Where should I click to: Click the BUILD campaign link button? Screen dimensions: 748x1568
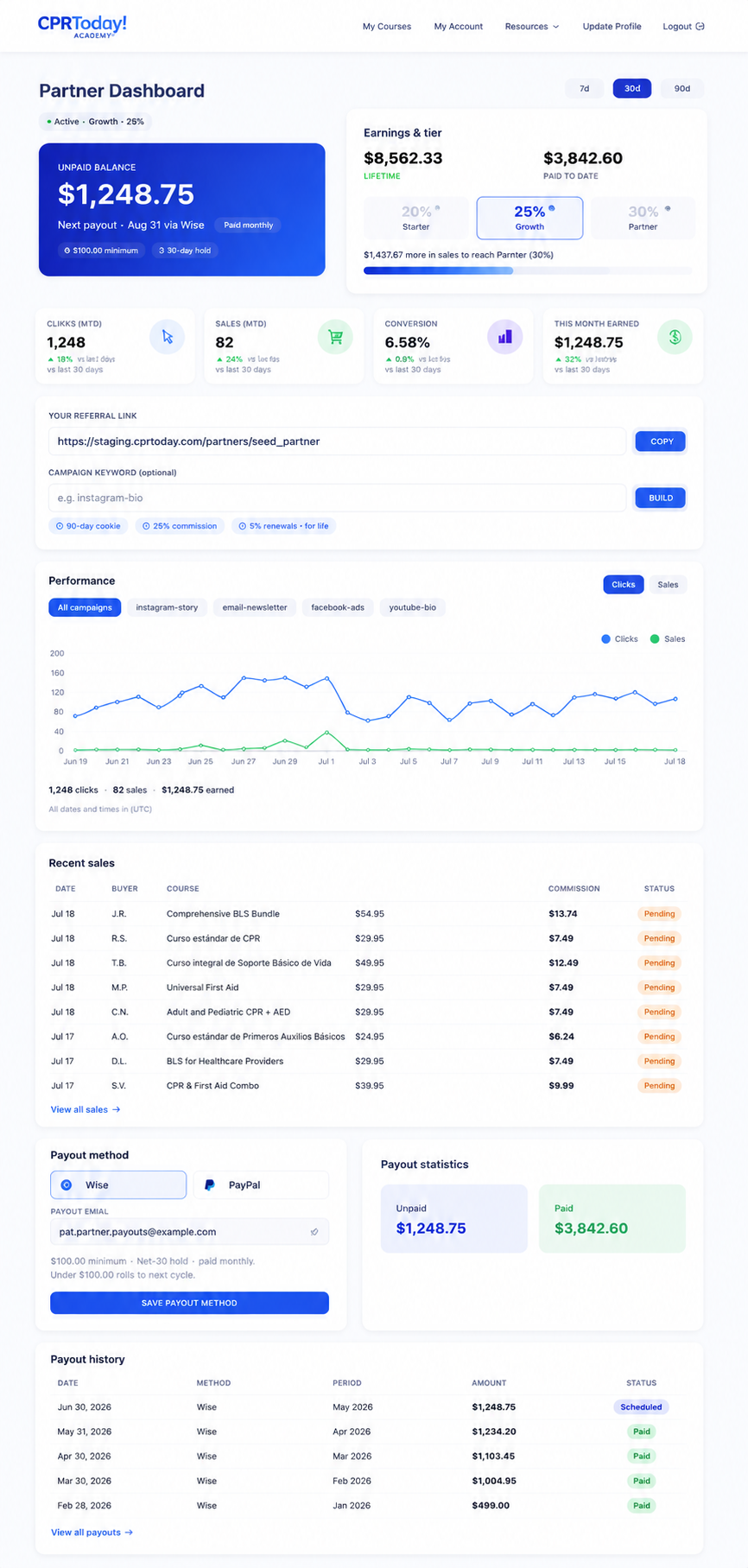[661, 498]
